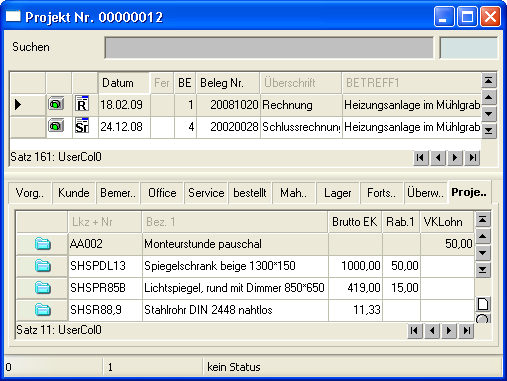This screenshot has width=507, height=381.
Task: Jump to the first record in the document grid
Action: 421,157
